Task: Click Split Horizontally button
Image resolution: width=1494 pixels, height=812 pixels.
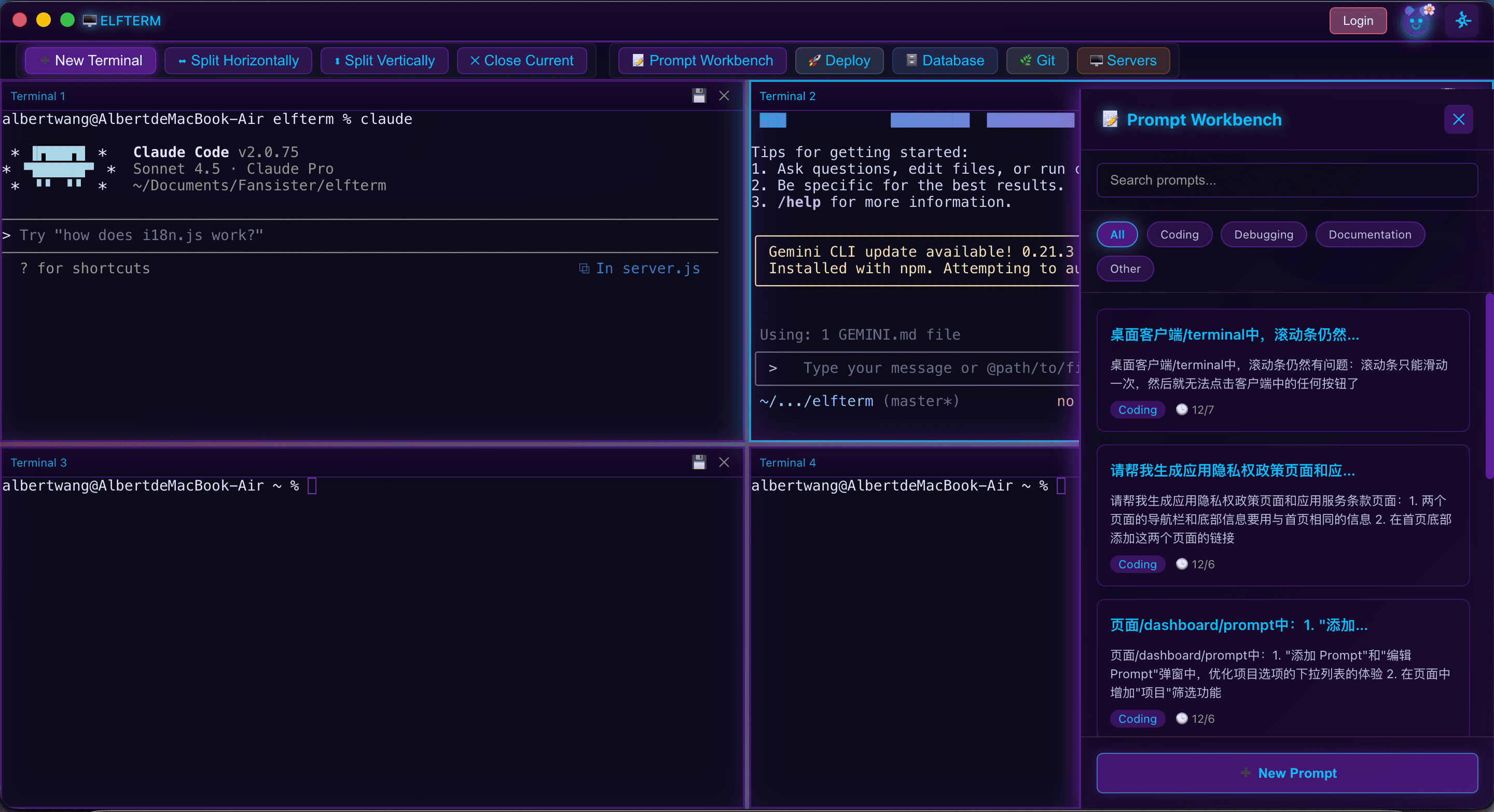Action: [x=239, y=60]
